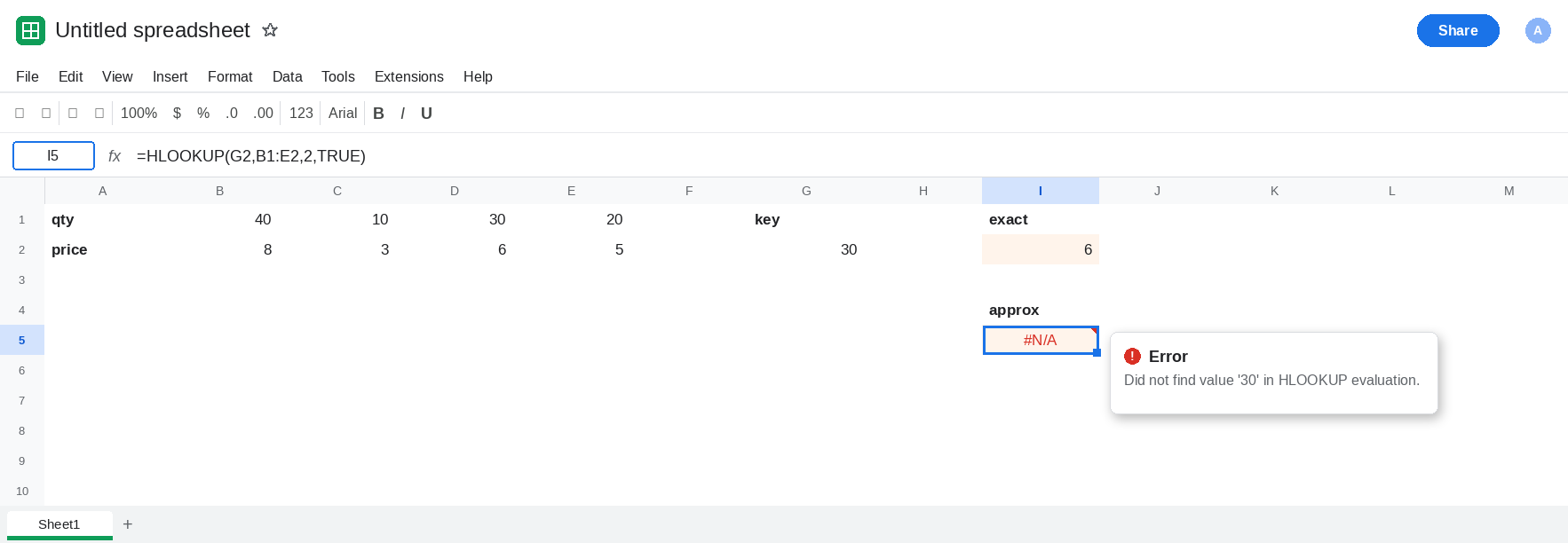Switch to the Sheet1 tab
Image resolution: width=1568 pixels, height=543 pixels.
pos(59,524)
